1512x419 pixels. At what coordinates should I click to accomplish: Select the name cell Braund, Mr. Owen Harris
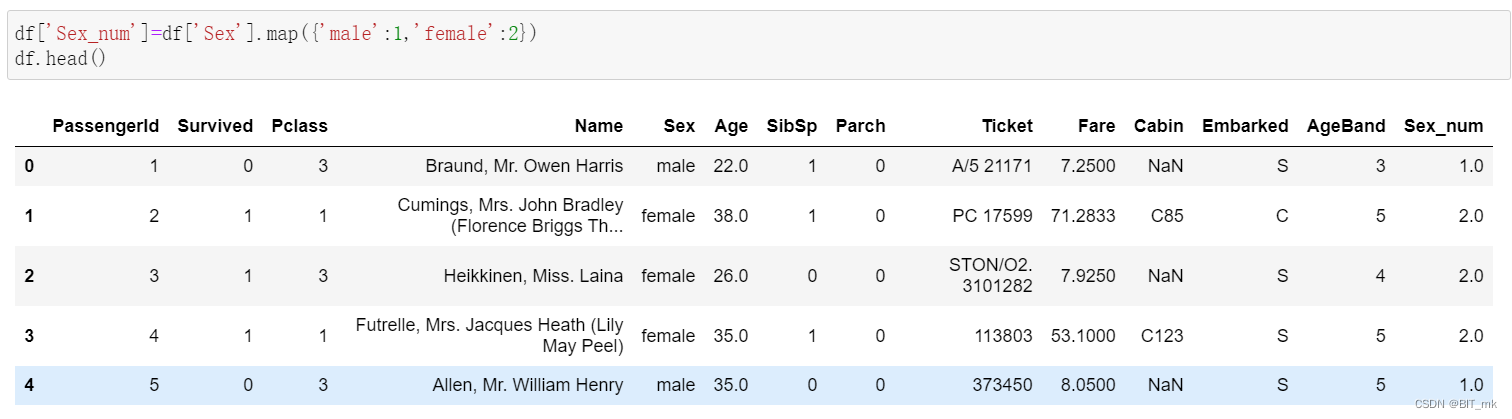(x=524, y=166)
